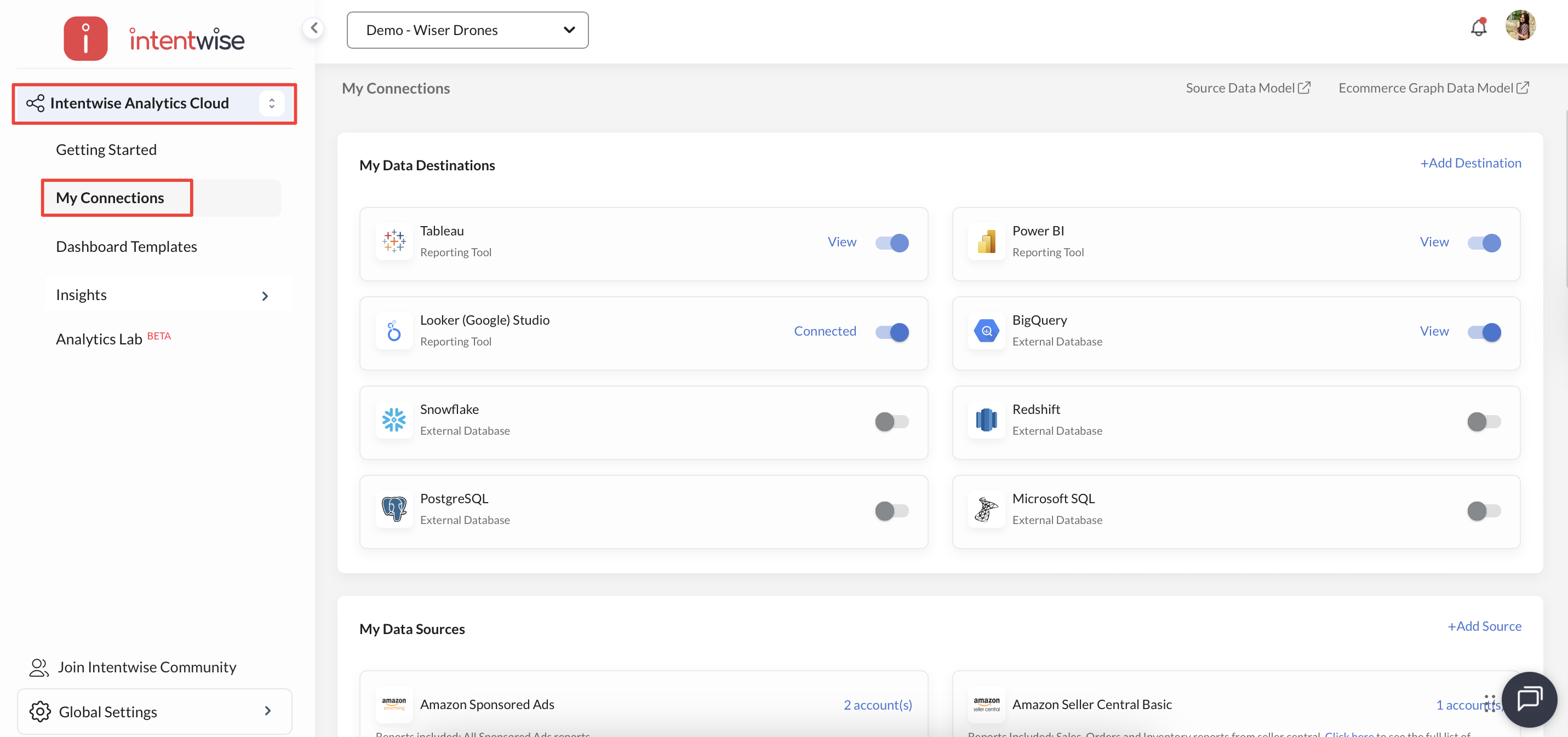Open the user profile avatar
Screen dimensions: 1568x737
pos(1520,26)
